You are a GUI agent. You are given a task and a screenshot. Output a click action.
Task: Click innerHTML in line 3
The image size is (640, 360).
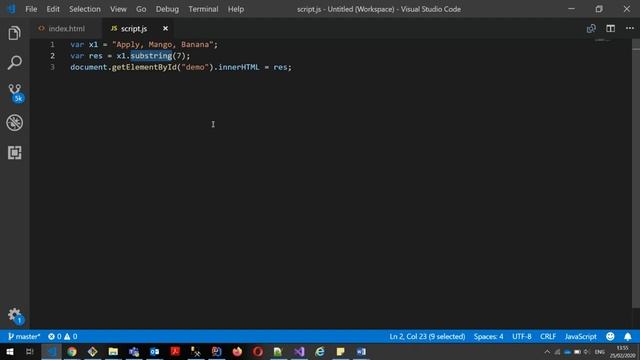tap(239, 67)
